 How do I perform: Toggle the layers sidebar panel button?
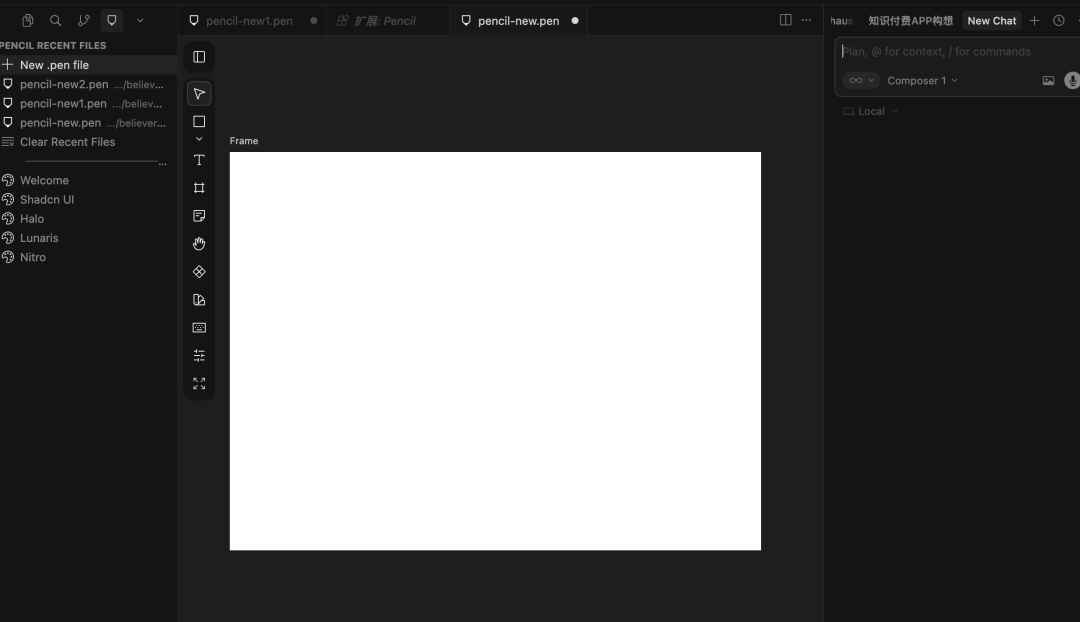click(199, 57)
